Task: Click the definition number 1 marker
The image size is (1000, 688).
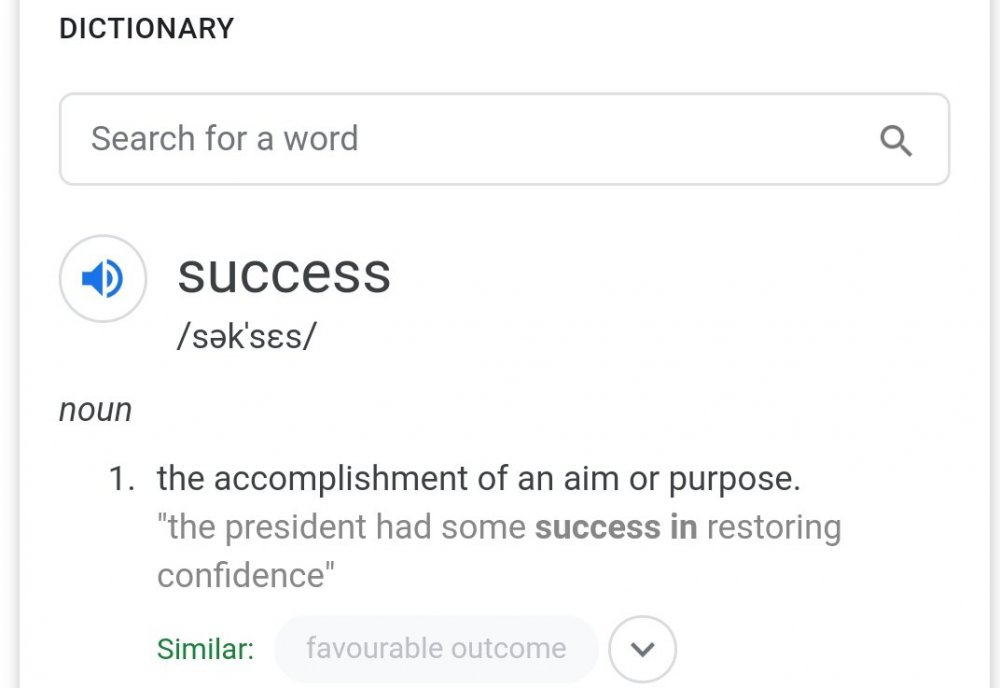Action: click(x=121, y=479)
